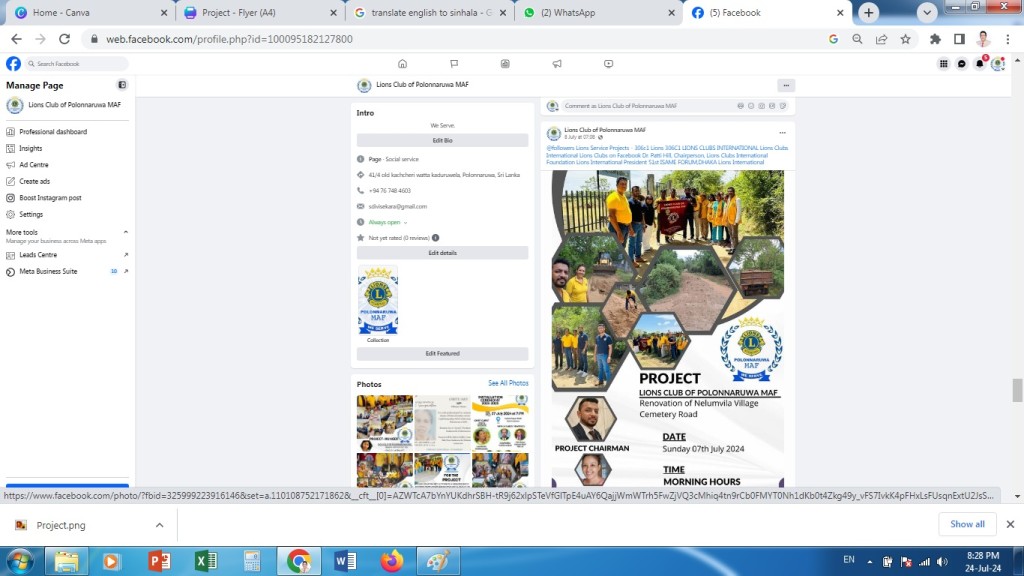Image resolution: width=1024 pixels, height=576 pixels.
Task: Open the Chrome zoom magnifier icon
Action: pyautogui.click(x=857, y=39)
